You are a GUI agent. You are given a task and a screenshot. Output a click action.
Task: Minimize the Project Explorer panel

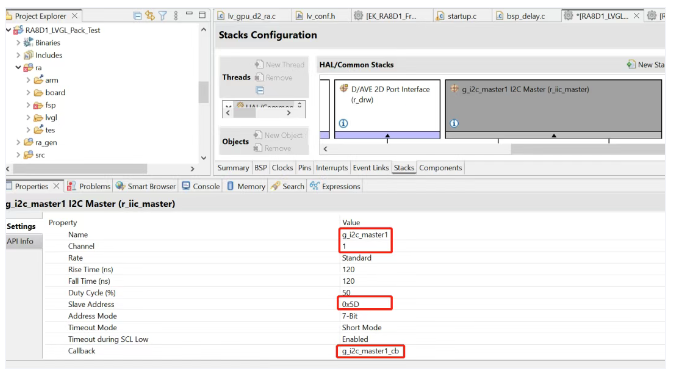point(189,14)
